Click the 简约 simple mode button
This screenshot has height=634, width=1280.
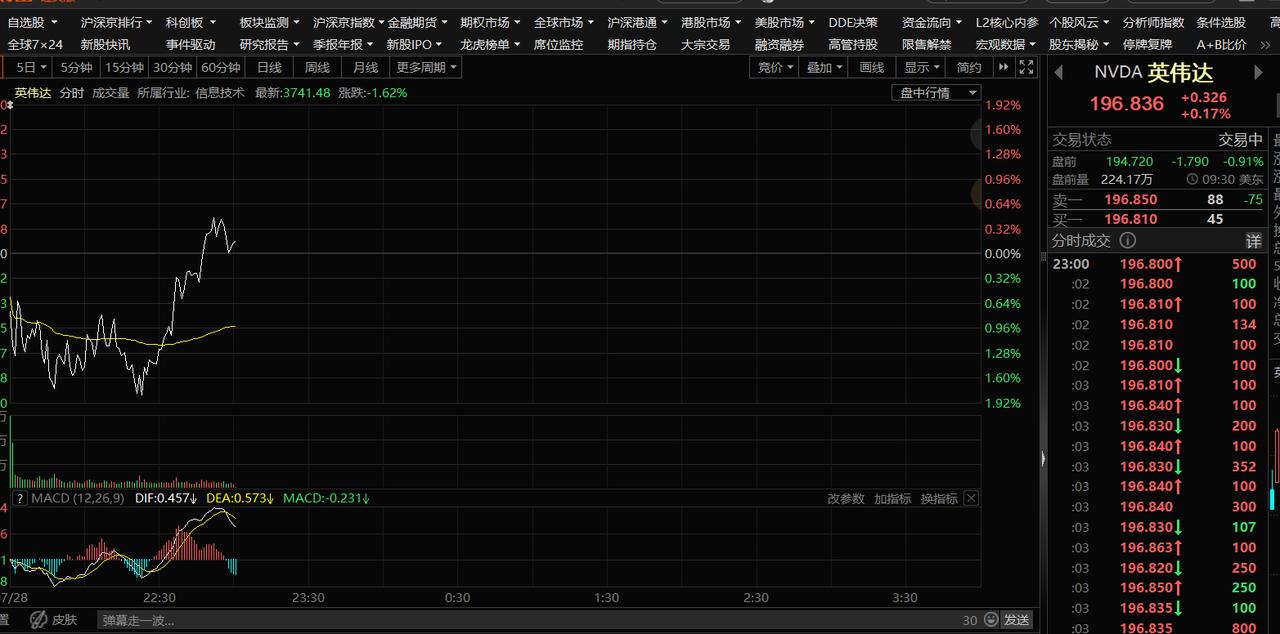tap(969, 67)
